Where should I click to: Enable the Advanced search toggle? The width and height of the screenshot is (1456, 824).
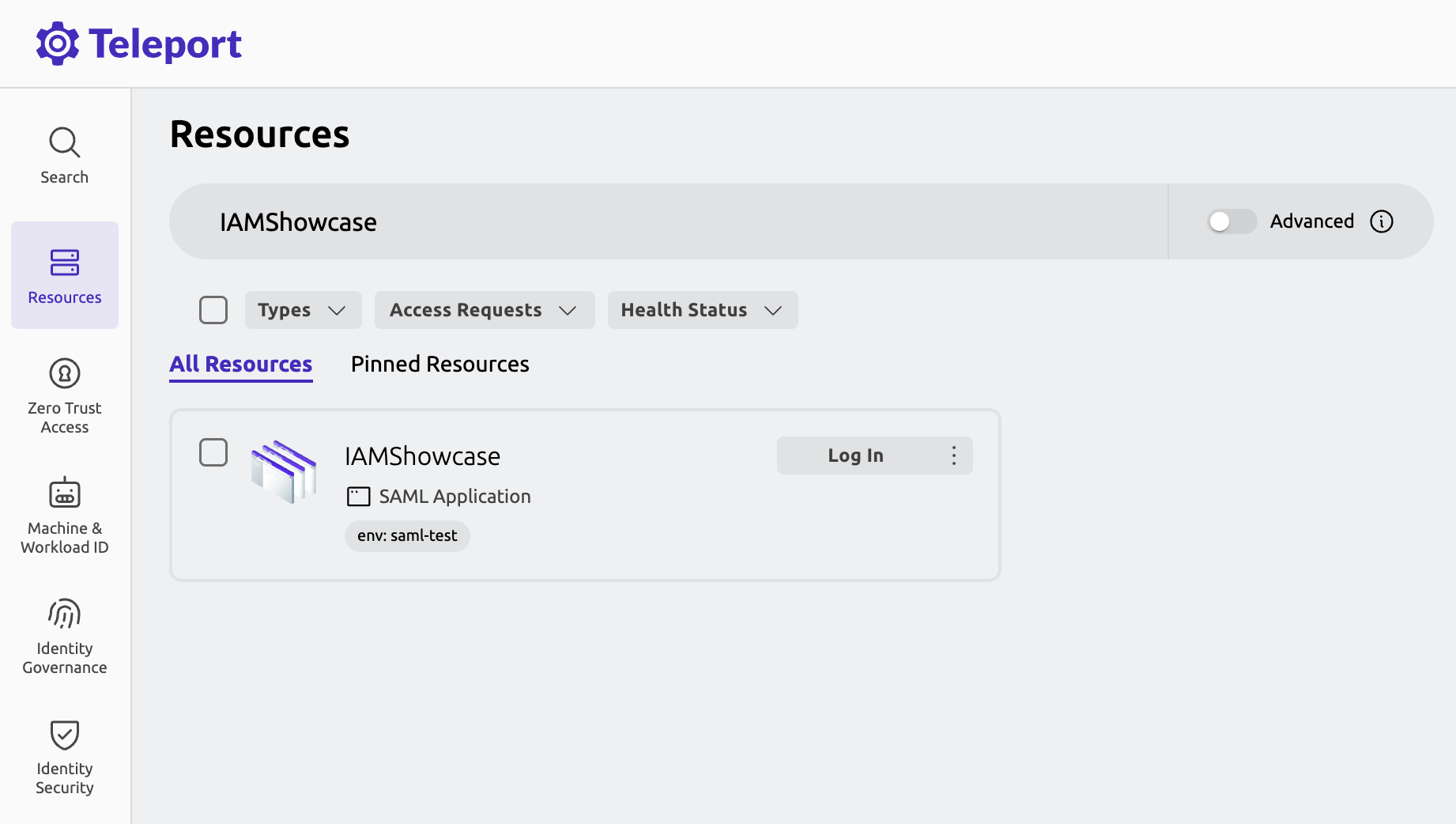1231,221
